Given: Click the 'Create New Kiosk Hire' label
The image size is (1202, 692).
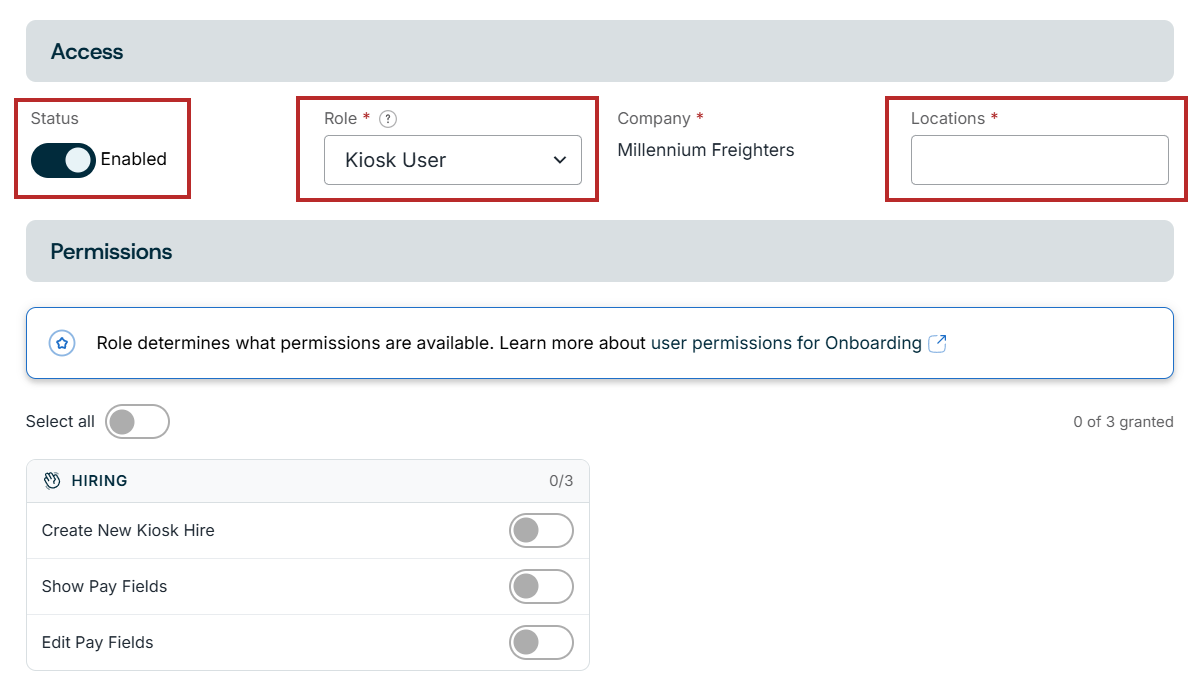Looking at the screenshot, I should [x=128, y=531].
